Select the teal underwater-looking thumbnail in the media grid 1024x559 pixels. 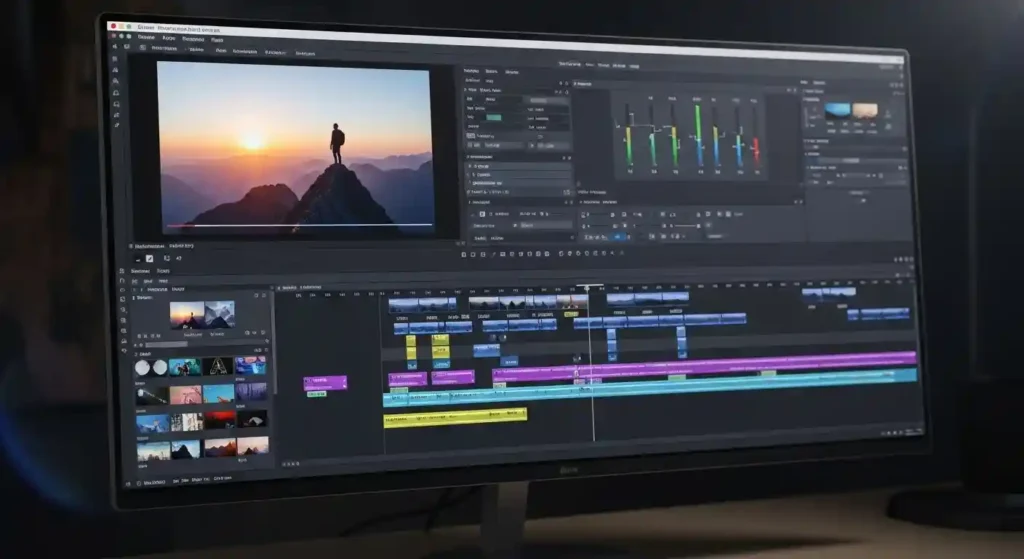click(185, 368)
